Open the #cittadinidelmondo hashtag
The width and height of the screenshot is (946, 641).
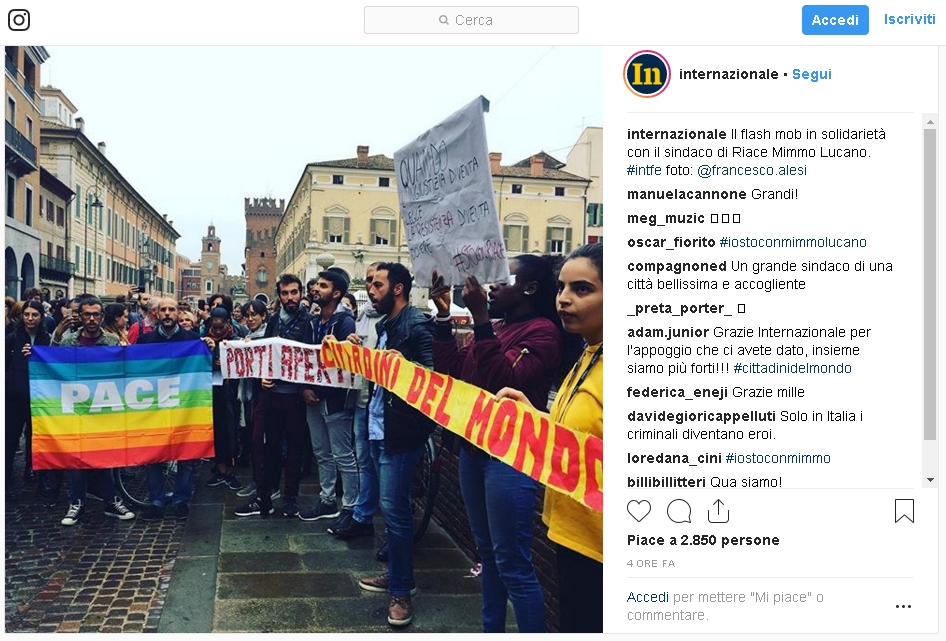coord(792,368)
